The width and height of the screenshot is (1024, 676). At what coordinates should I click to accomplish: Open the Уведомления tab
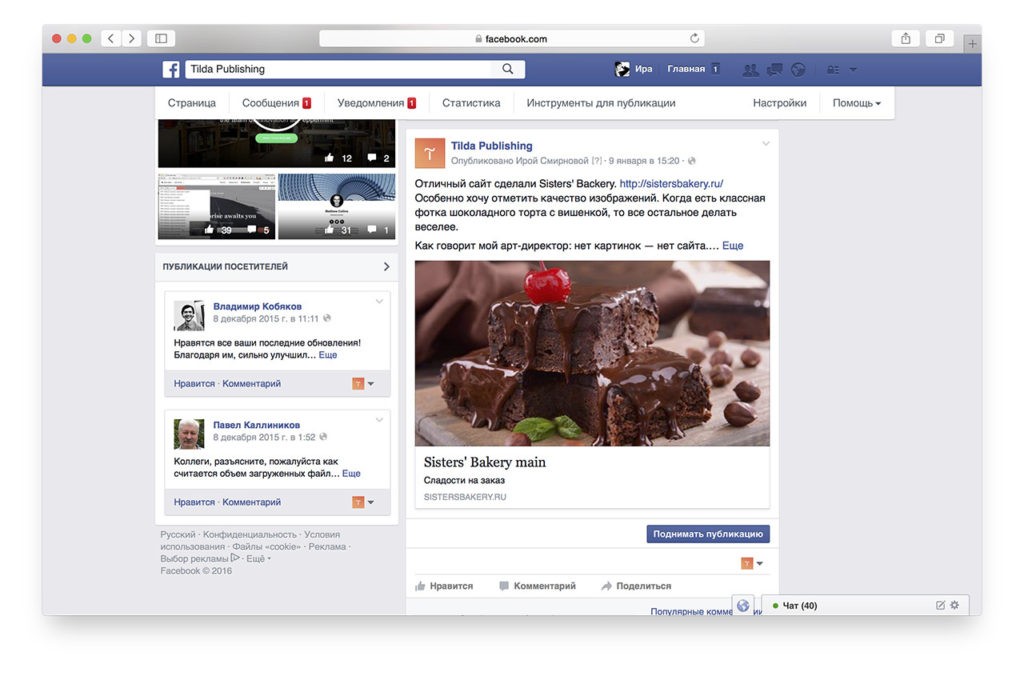[377, 103]
